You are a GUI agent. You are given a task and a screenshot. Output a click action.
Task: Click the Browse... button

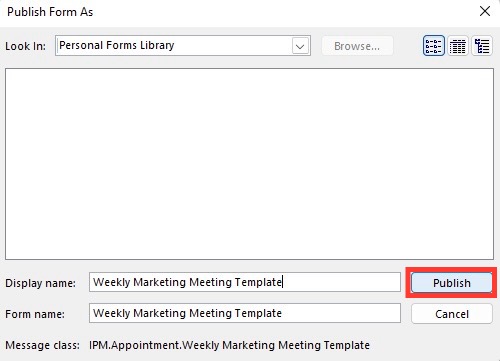[x=357, y=46]
